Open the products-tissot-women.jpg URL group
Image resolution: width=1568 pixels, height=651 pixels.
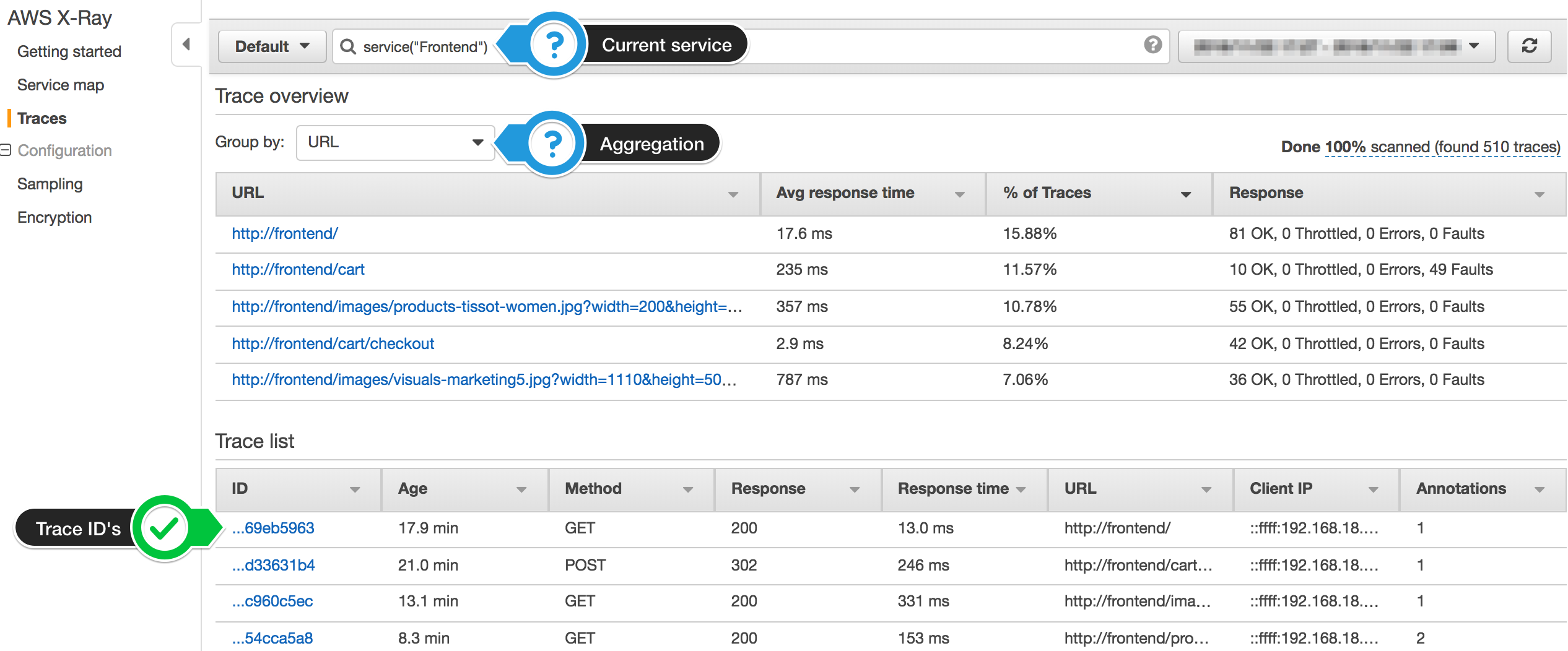click(487, 306)
